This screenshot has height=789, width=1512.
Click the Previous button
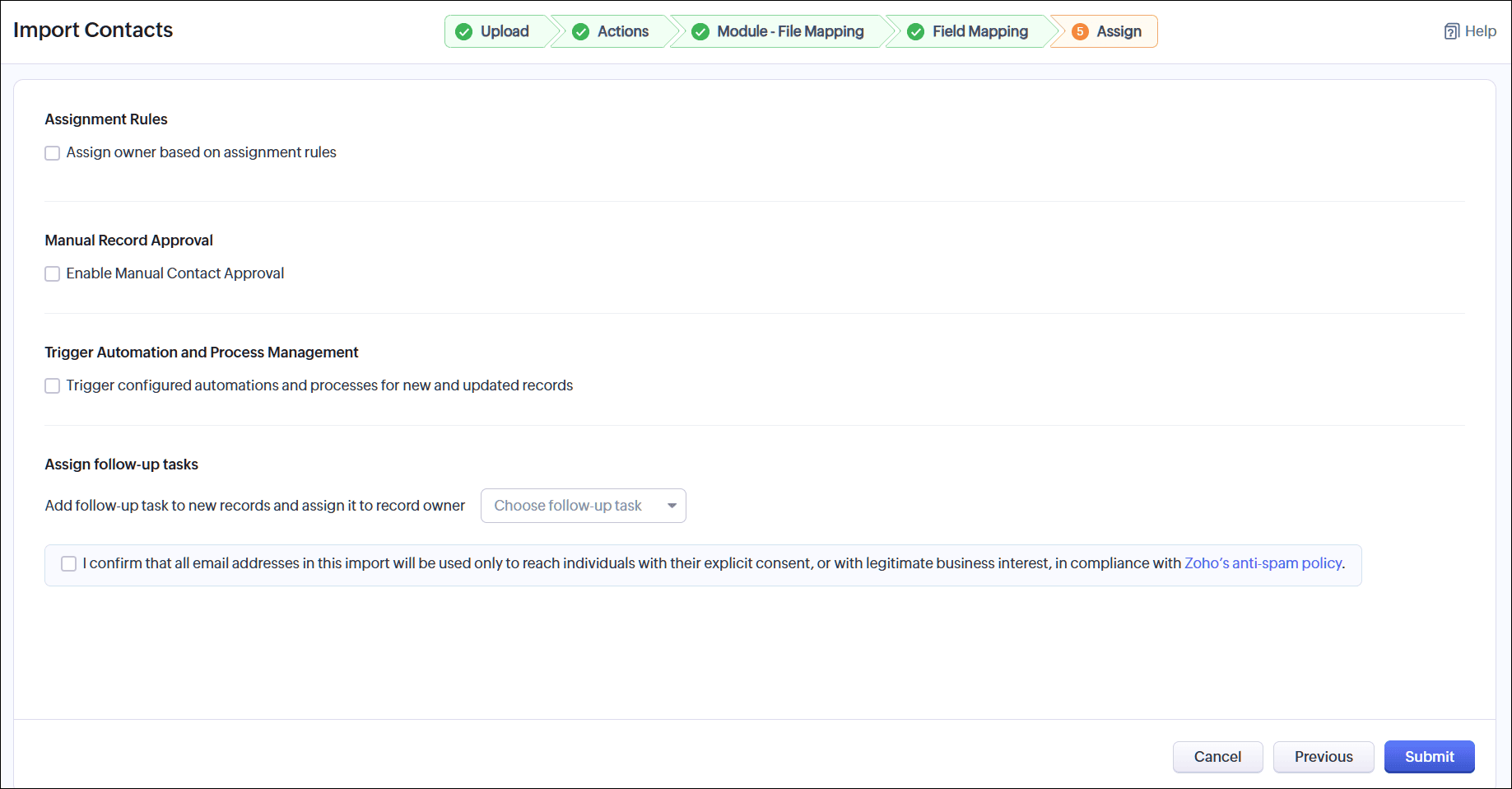coord(1324,757)
